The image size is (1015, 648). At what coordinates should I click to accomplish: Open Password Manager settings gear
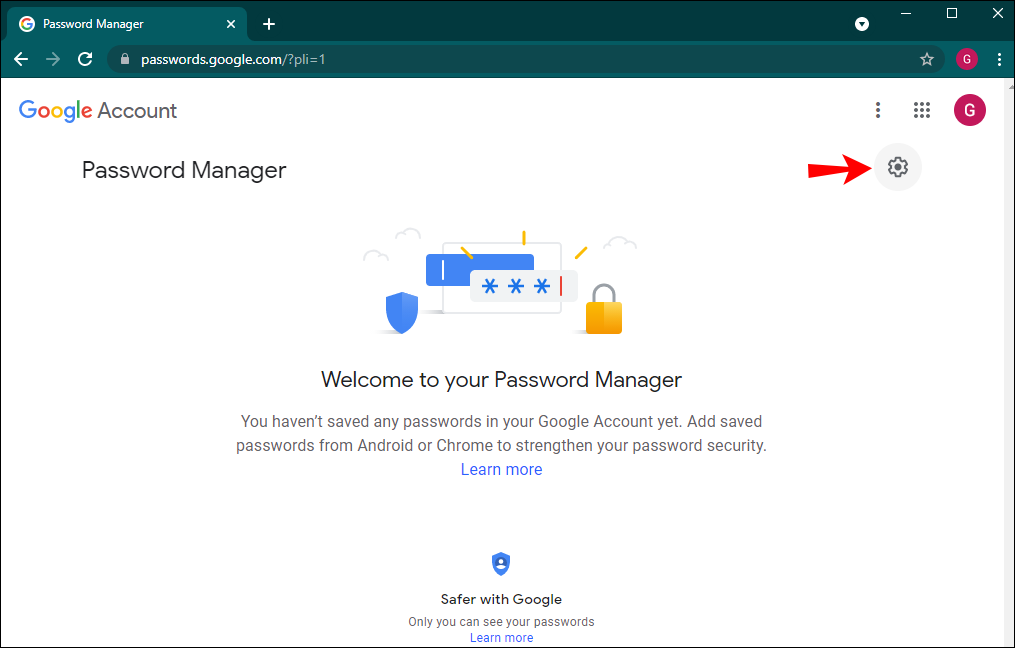[x=897, y=167]
